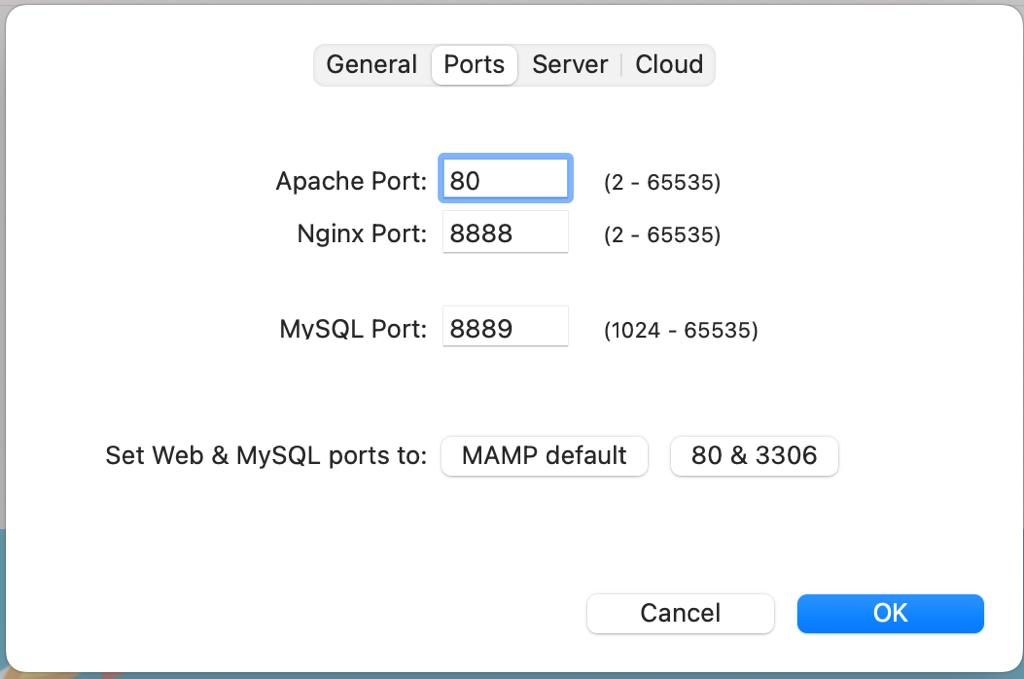Click the range hint beside Nginx Port
This screenshot has height=679, width=1024.
coord(662,234)
